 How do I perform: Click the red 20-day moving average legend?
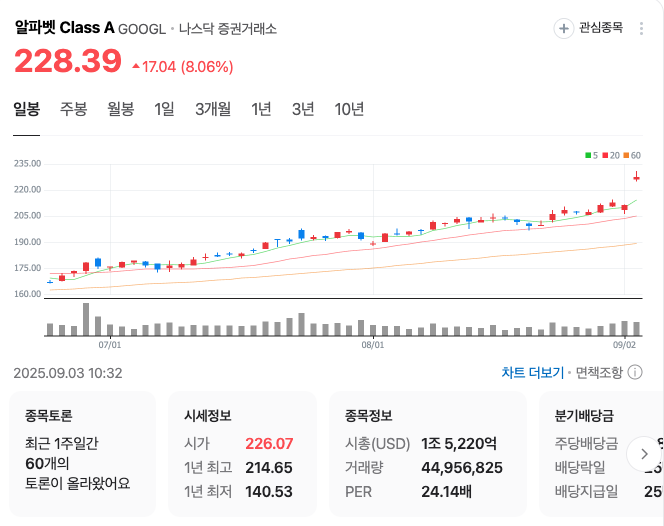(x=611, y=155)
